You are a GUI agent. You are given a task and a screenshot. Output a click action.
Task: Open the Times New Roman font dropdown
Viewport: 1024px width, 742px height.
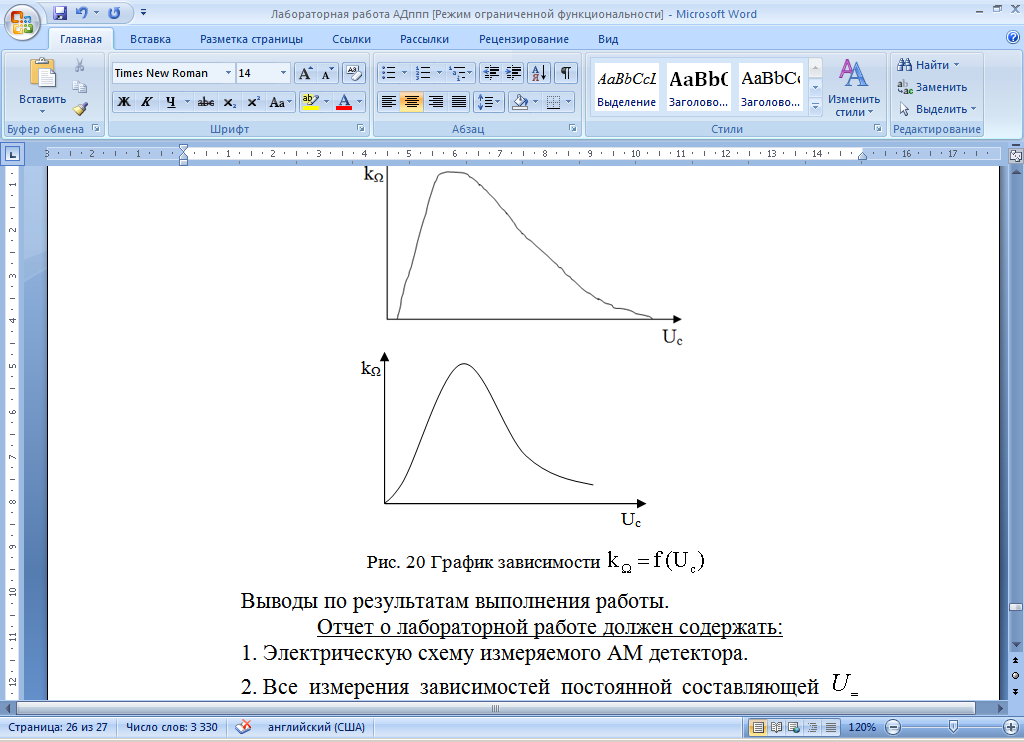click(x=228, y=73)
